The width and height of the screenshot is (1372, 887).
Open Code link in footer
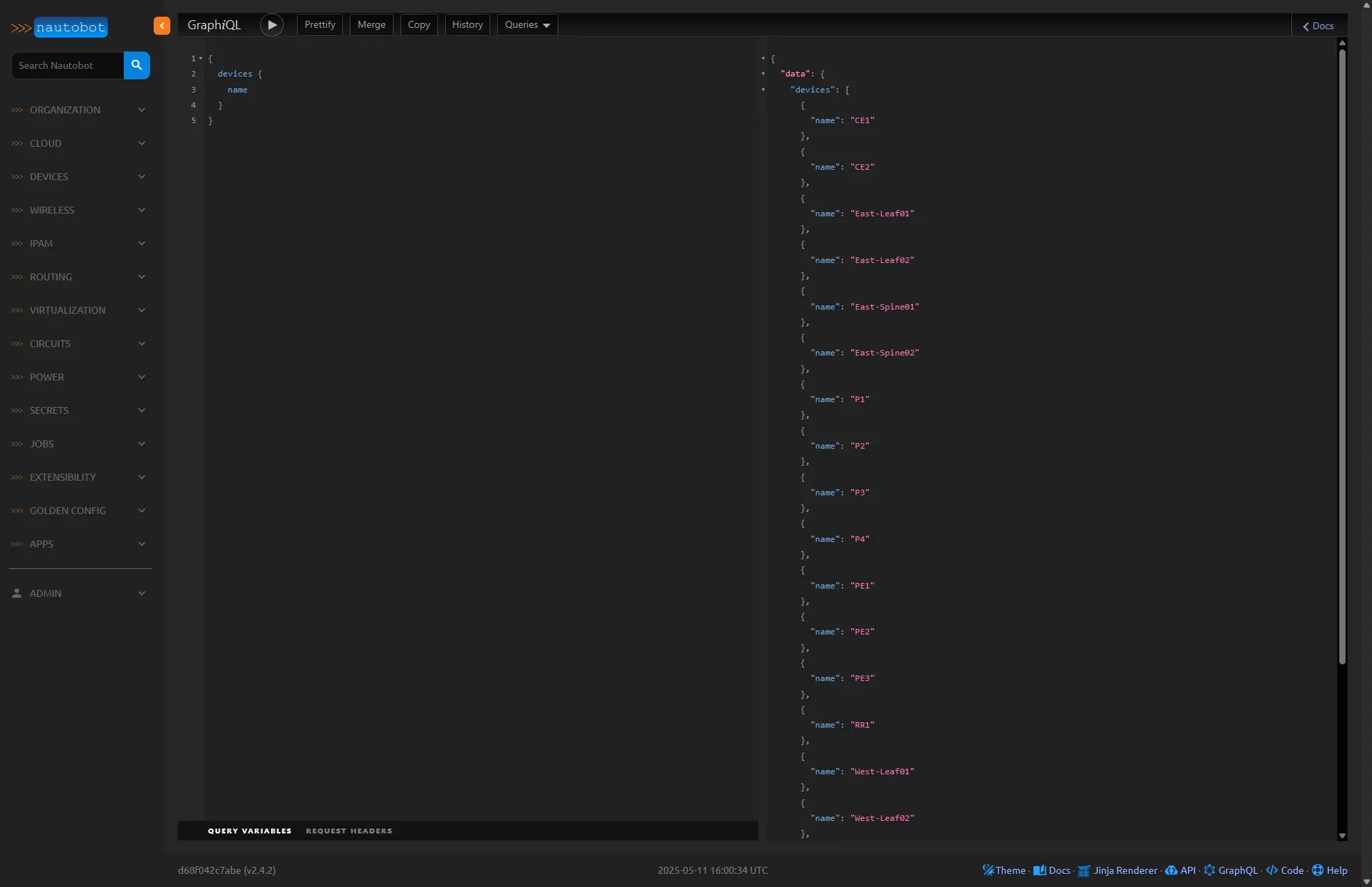coord(1284,870)
